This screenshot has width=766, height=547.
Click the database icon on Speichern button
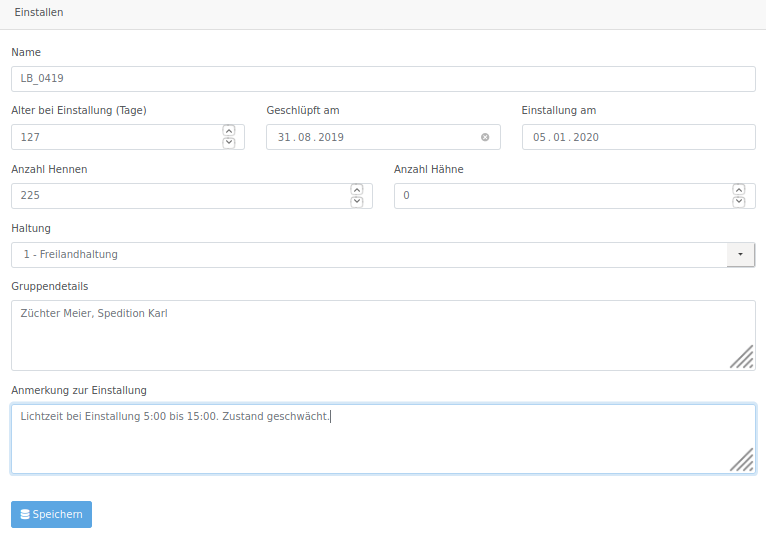pos(25,514)
